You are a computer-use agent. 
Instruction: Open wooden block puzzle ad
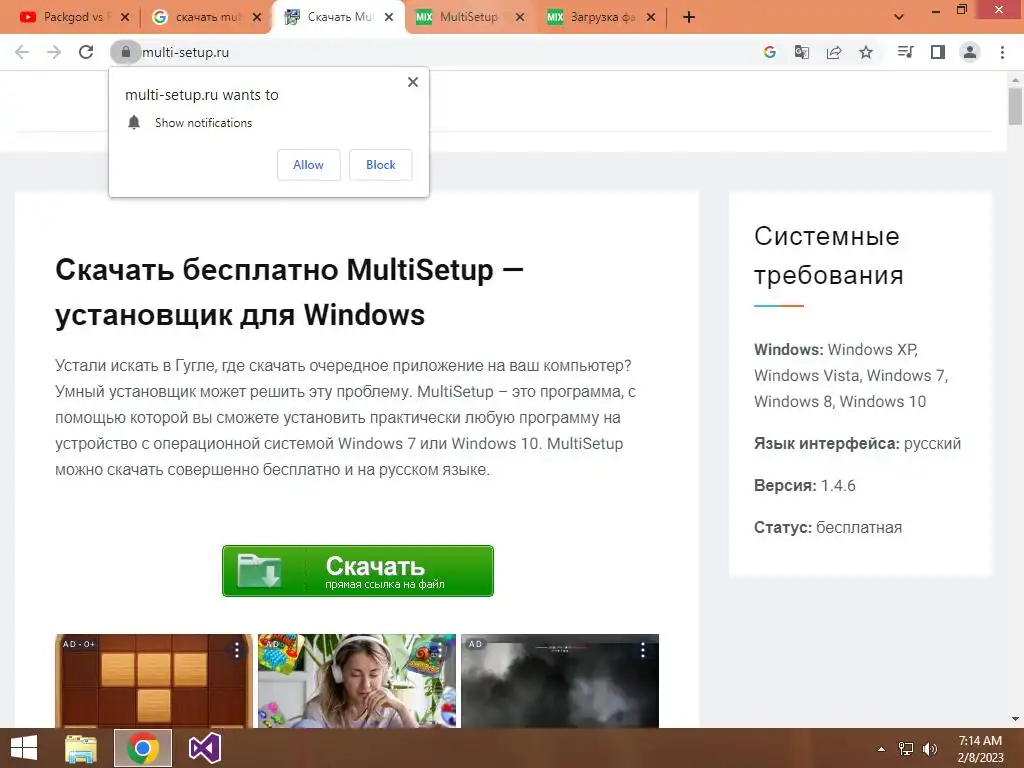point(153,680)
